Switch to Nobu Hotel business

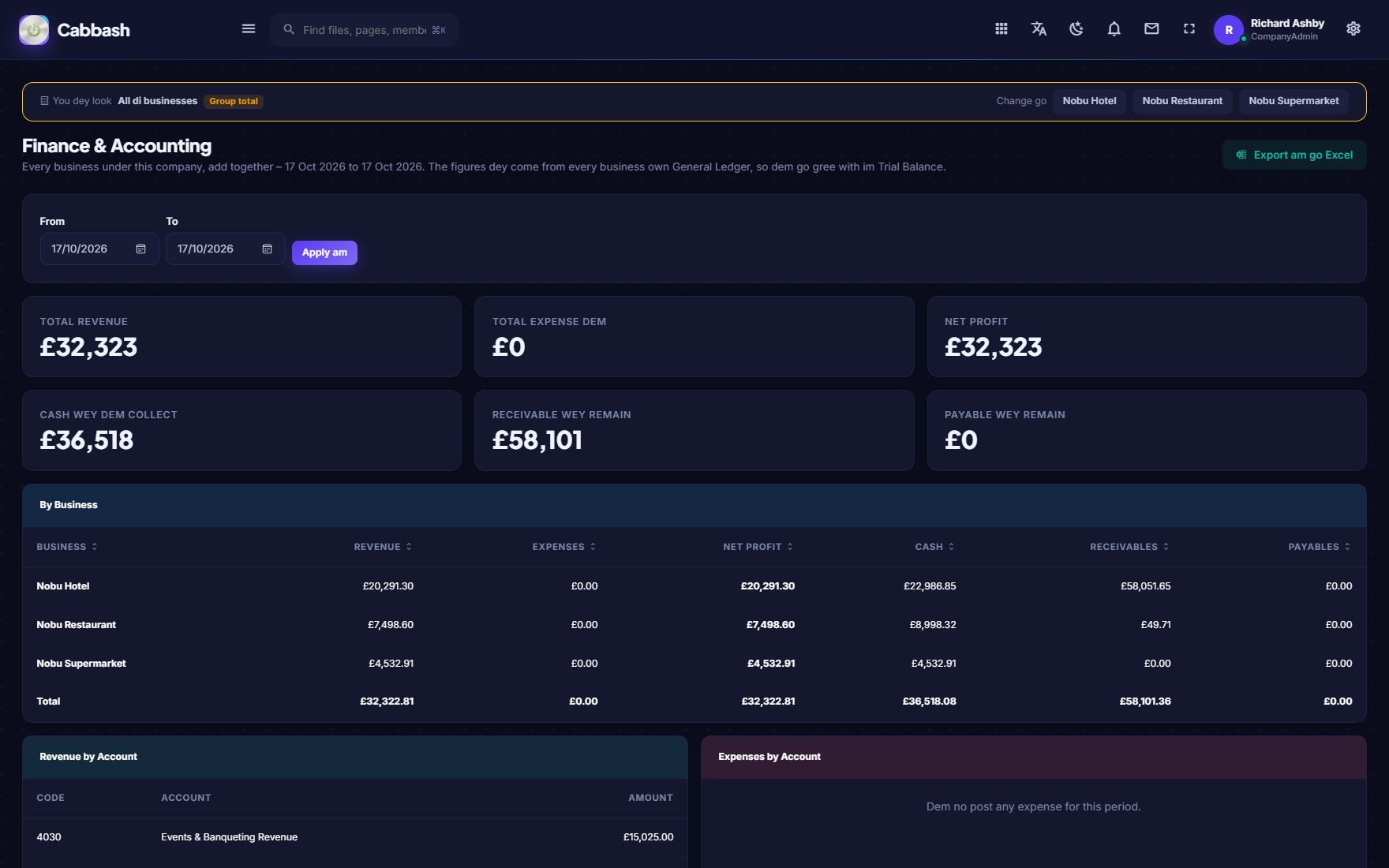[x=1089, y=101]
